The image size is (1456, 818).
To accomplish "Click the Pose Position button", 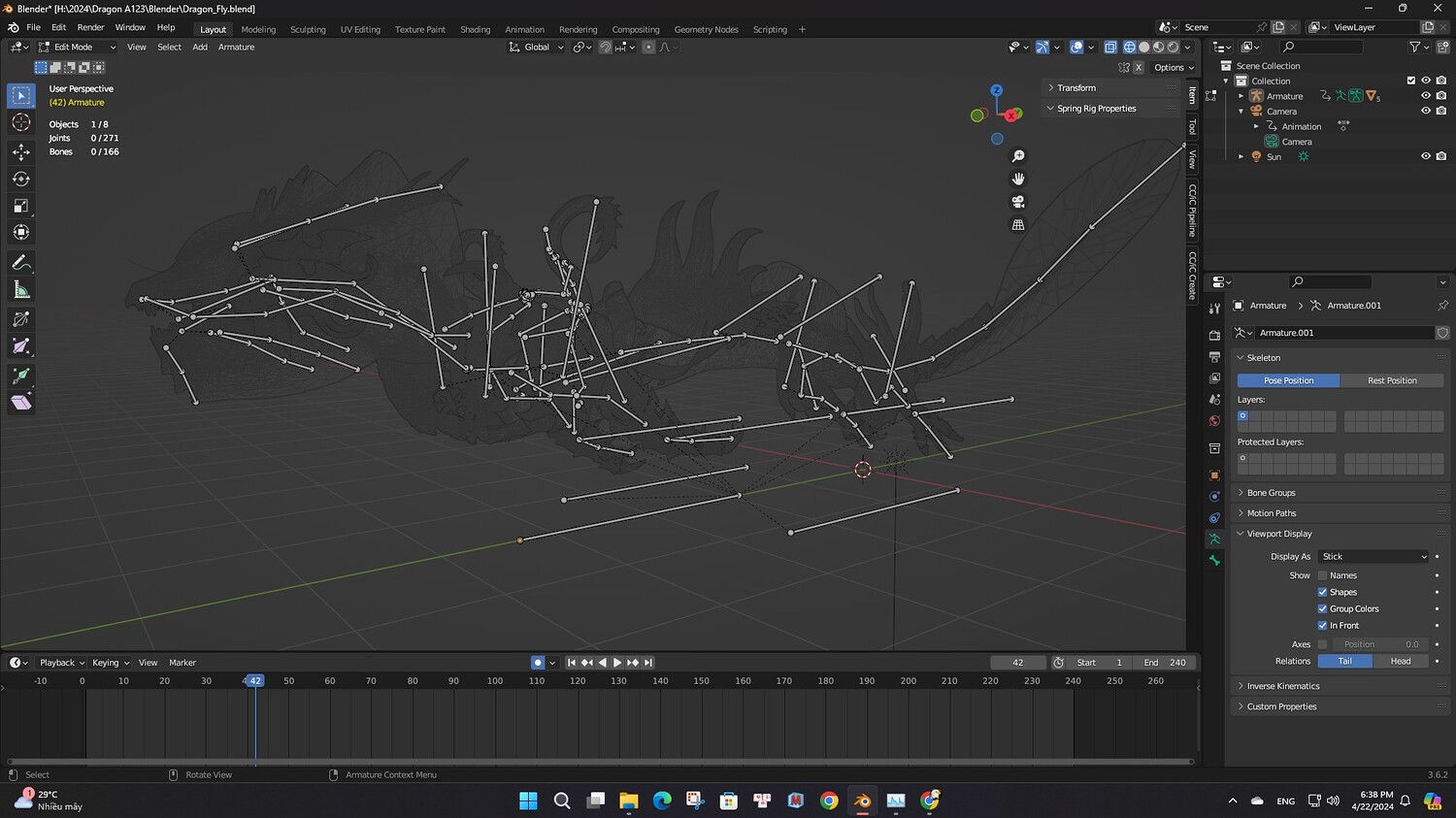I will point(1288,380).
